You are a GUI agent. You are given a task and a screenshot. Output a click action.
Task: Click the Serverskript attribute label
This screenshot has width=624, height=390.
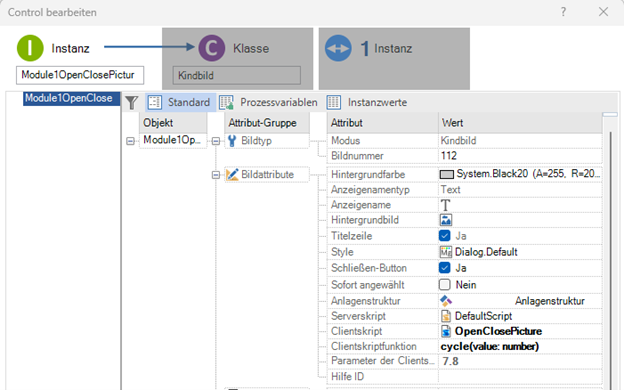[358, 316]
